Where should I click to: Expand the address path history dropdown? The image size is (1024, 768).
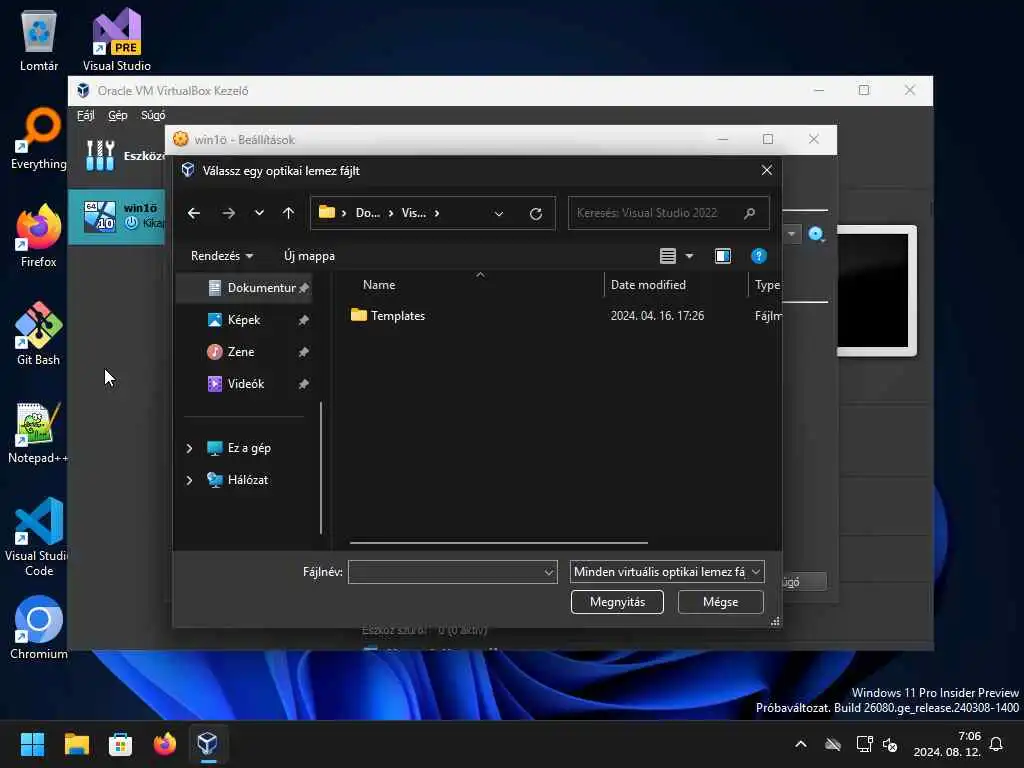(x=499, y=214)
